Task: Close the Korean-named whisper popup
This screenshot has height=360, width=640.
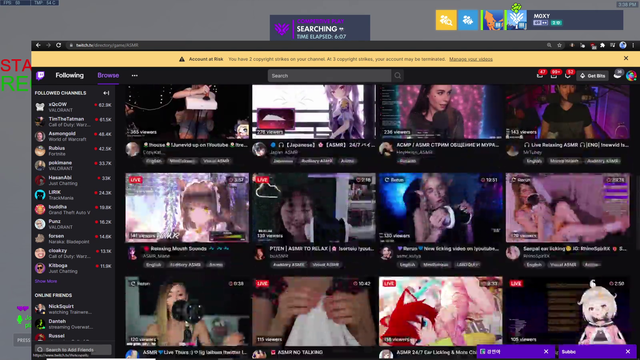Action: tap(546, 351)
